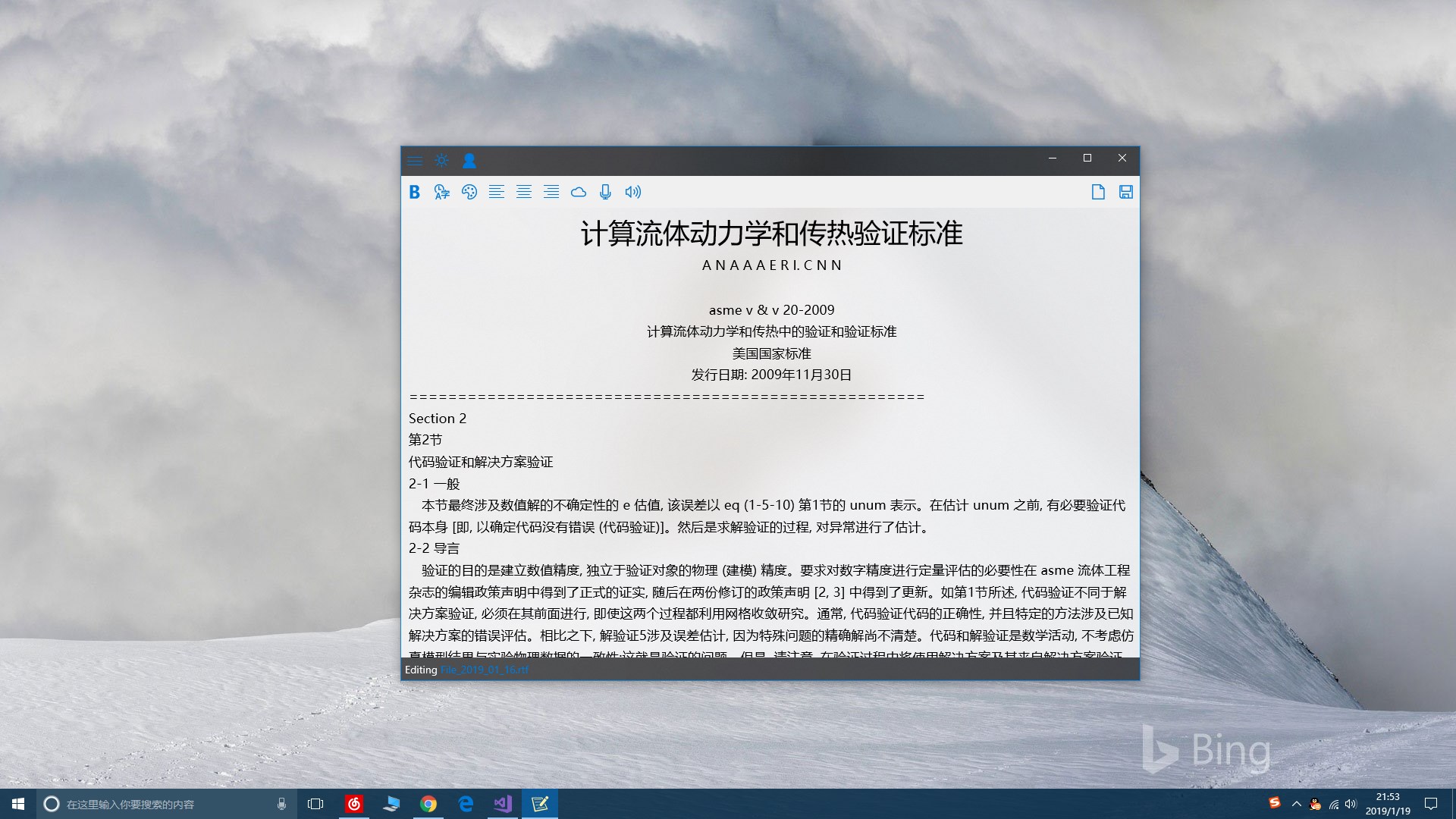The image size is (1456, 819).
Task: Click the sun brightness theme icon
Action: coord(441,161)
